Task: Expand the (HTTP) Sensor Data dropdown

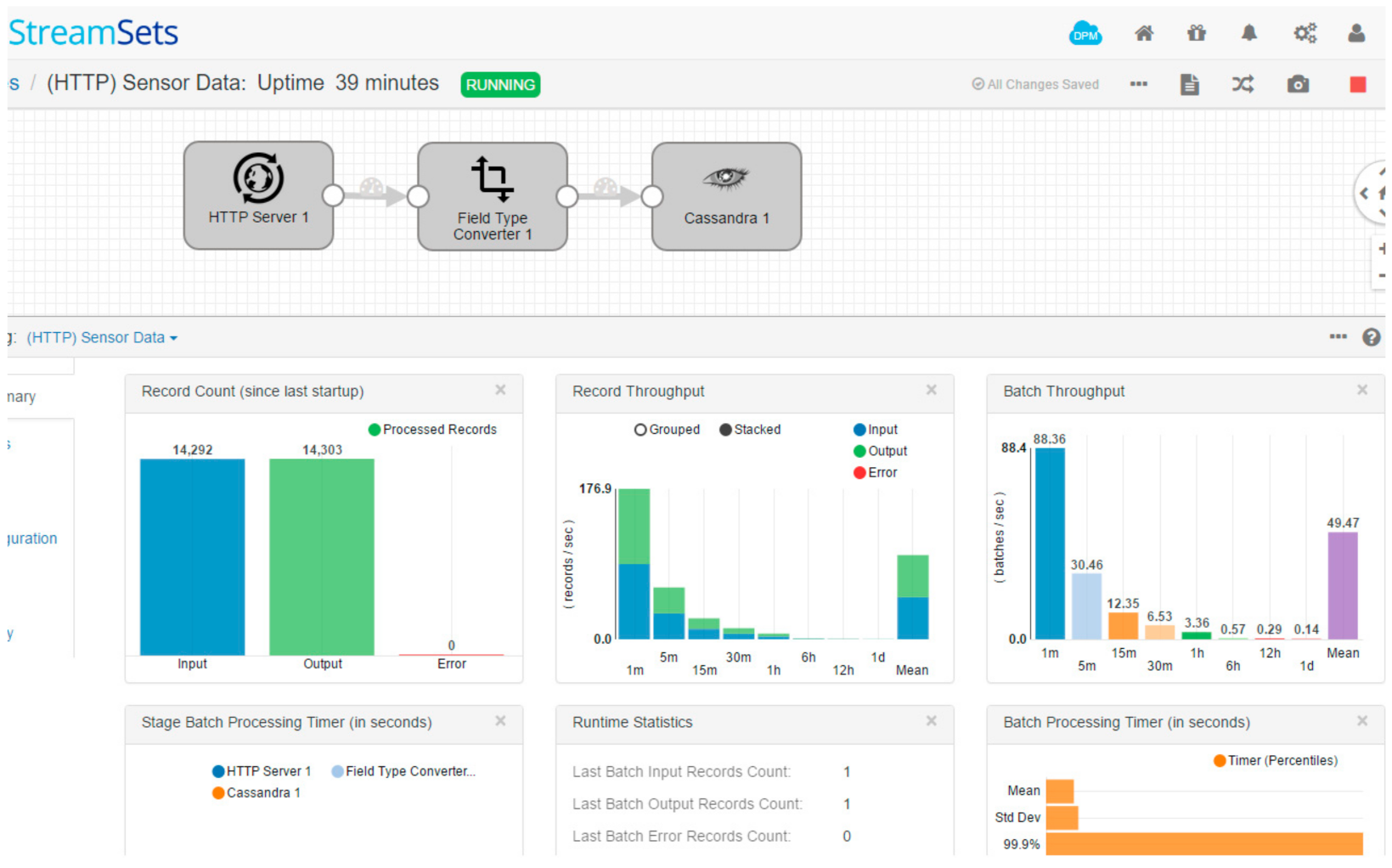Action: tap(102, 338)
